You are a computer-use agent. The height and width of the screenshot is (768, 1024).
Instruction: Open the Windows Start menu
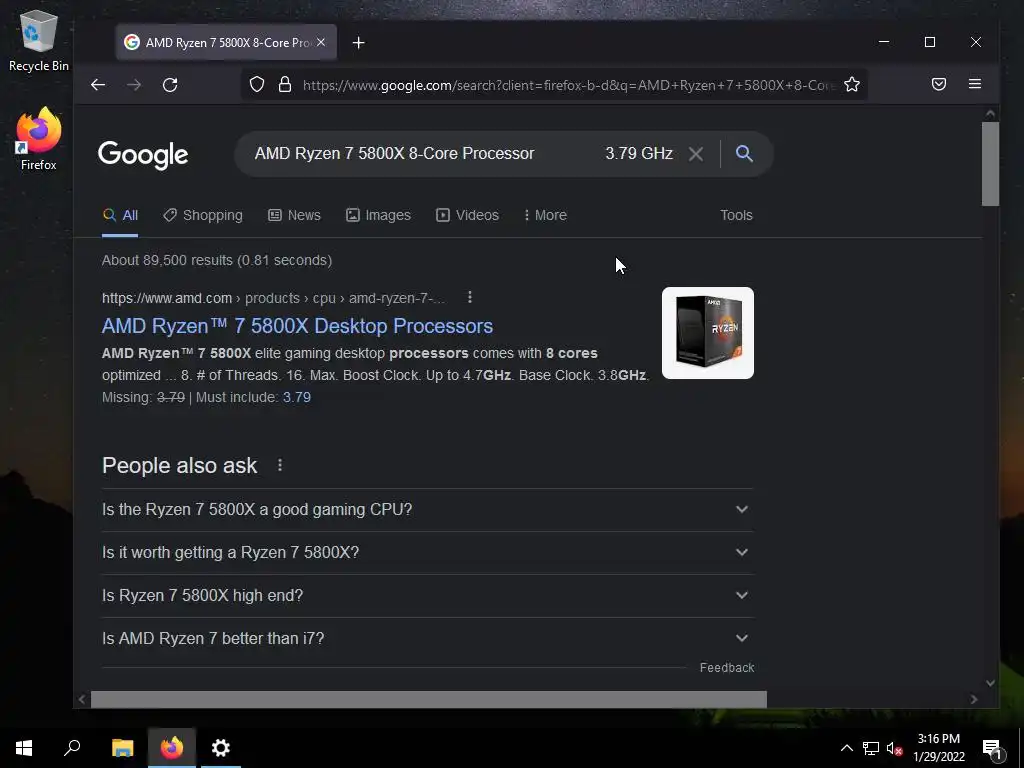tap(24, 748)
